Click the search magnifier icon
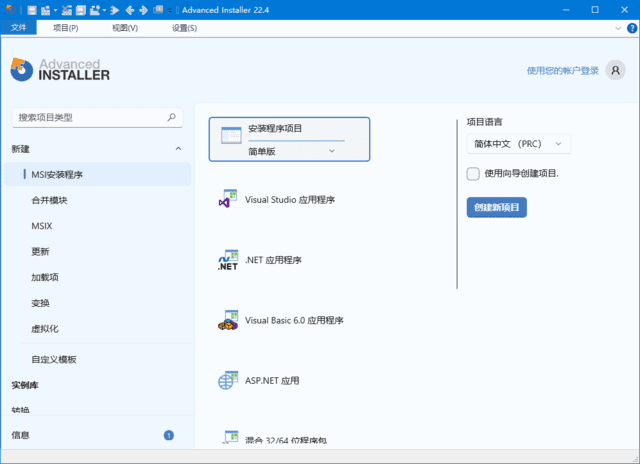Image resolution: width=640 pixels, height=464 pixels. click(x=172, y=117)
